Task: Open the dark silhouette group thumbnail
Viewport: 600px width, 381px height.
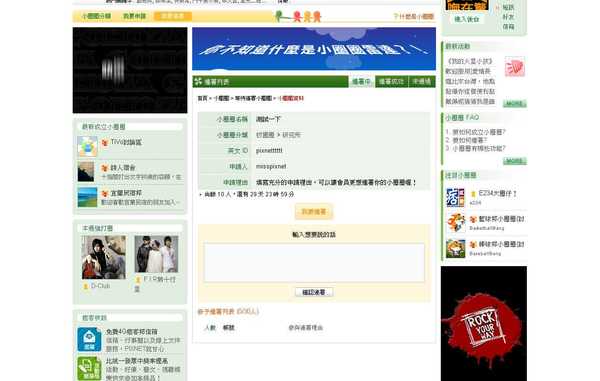Action: [86, 172]
